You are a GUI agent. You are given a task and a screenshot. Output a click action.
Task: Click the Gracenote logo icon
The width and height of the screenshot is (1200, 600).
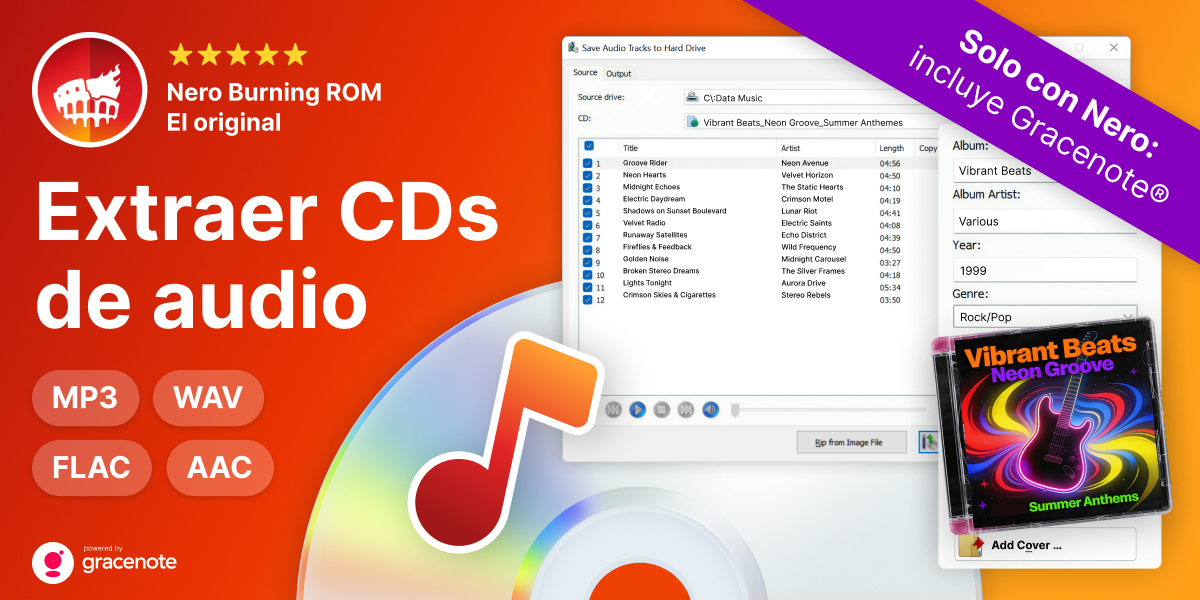point(52,562)
